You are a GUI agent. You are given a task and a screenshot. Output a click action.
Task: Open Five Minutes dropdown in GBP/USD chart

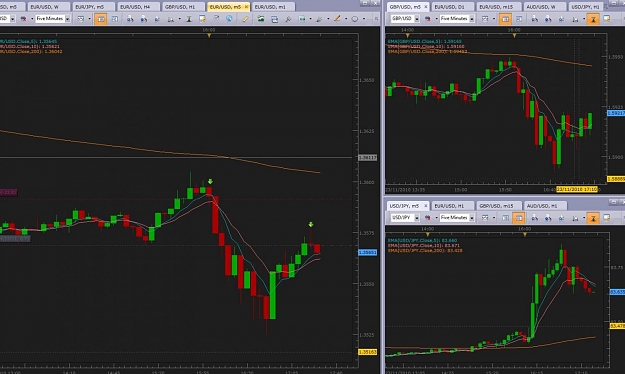(472, 19)
